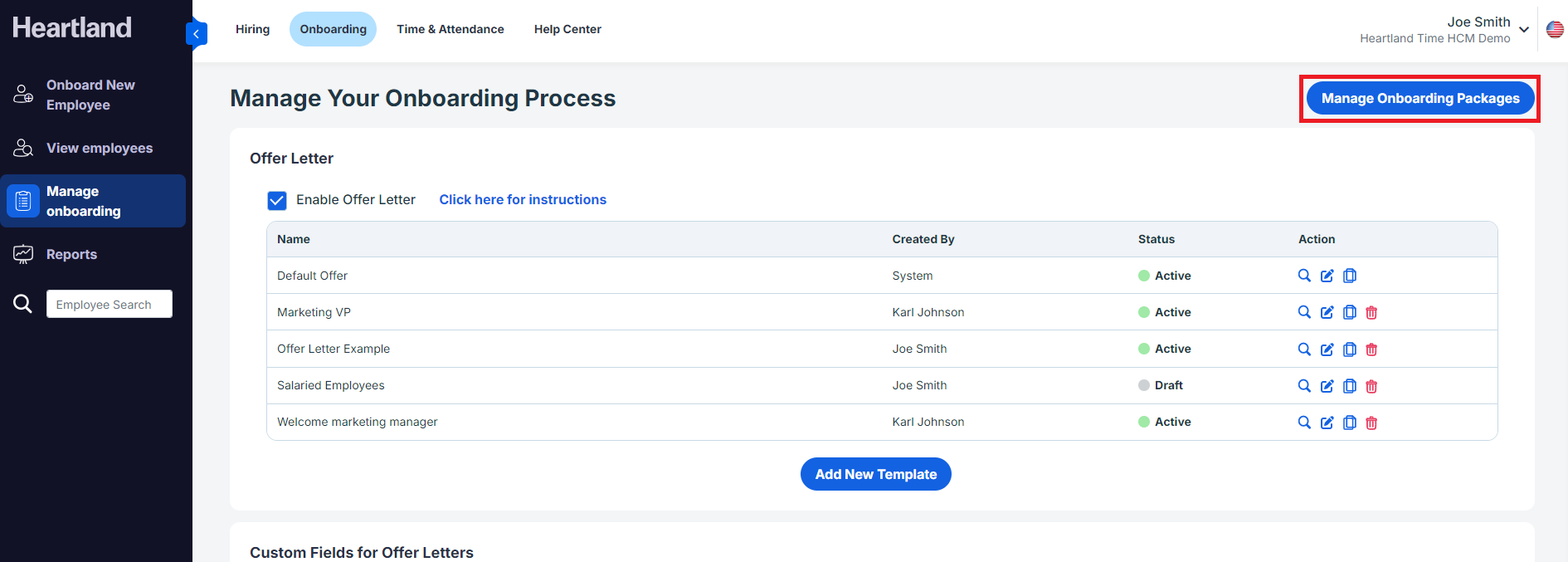The width and height of the screenshot is (1568, 562).
Task: Uncheck the Enable Offer Letter checkbox
Action: click(277, 200)
